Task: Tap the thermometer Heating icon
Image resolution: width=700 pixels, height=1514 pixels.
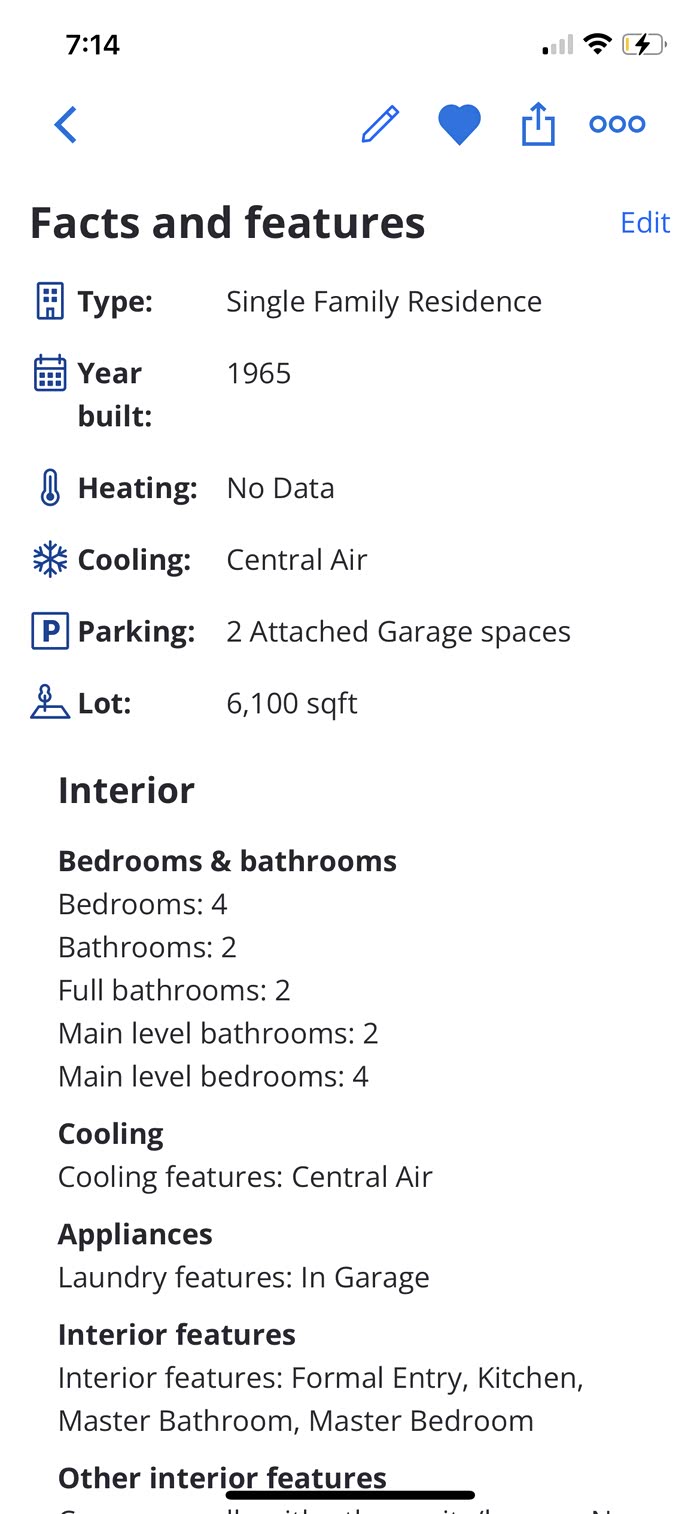Action: (50, 488)
